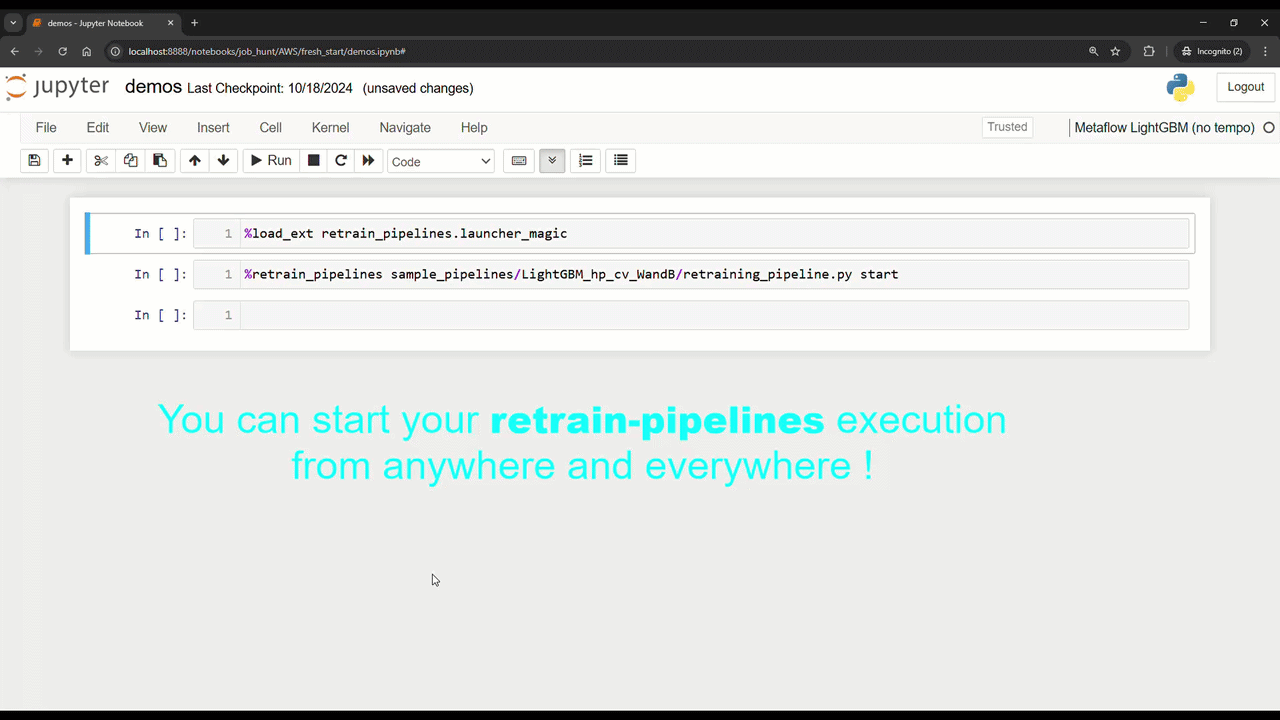Toggle table of contents list button
The height and width of the screenshot is (720, 1280).
[621, 160]
